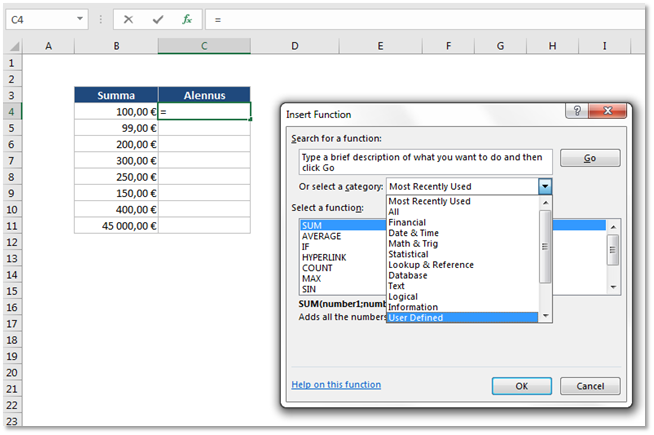Open Insert Function fx icon
Image resolution: width=654 pixels, height=435 pixels.
(186, 19)
